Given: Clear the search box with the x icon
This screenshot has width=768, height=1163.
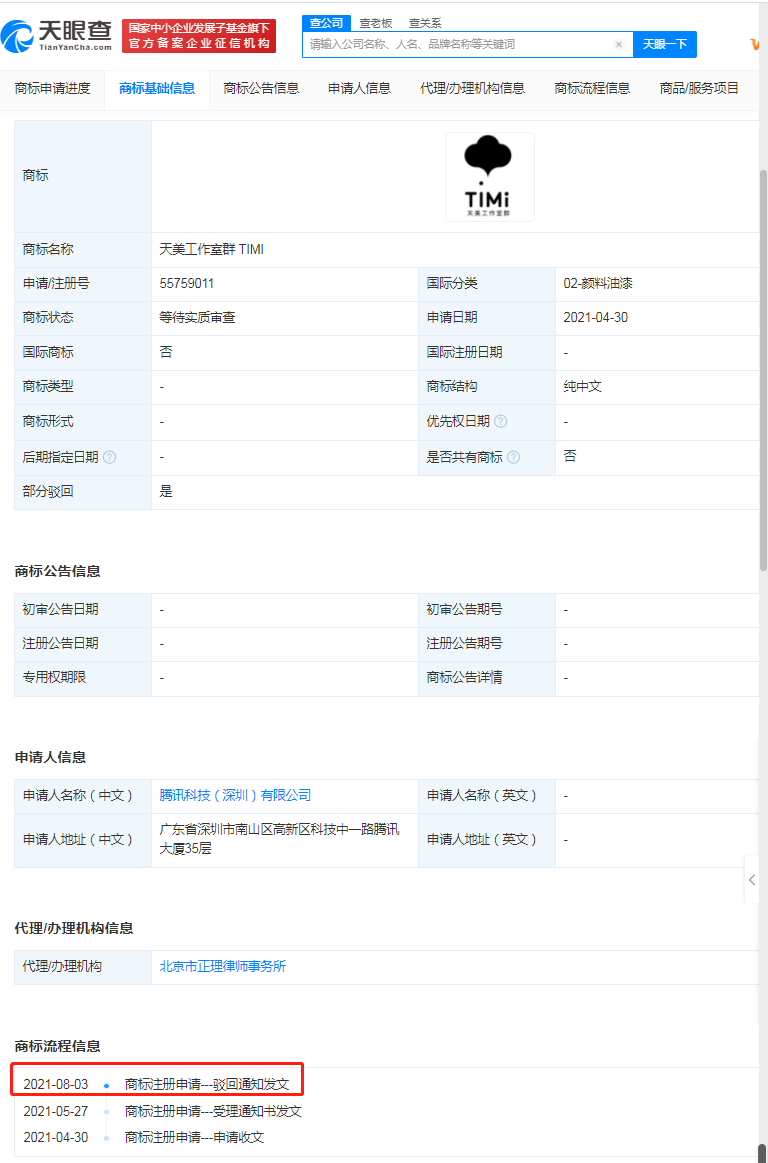Looking at the screenshot, I should (619, 45).
